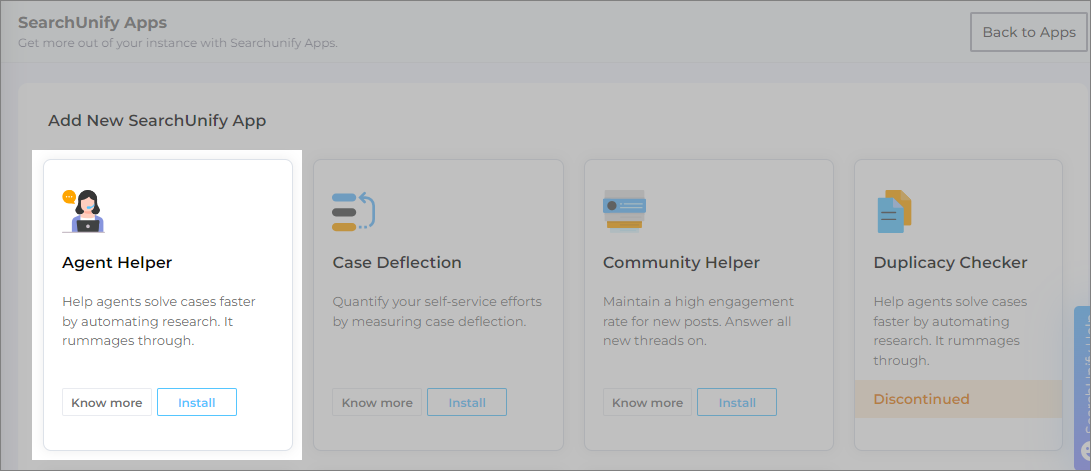Image resolution: width=1091 pixels, height=471 pixels.
Task: Select the Case Deflection title
Action: [397, 263]
